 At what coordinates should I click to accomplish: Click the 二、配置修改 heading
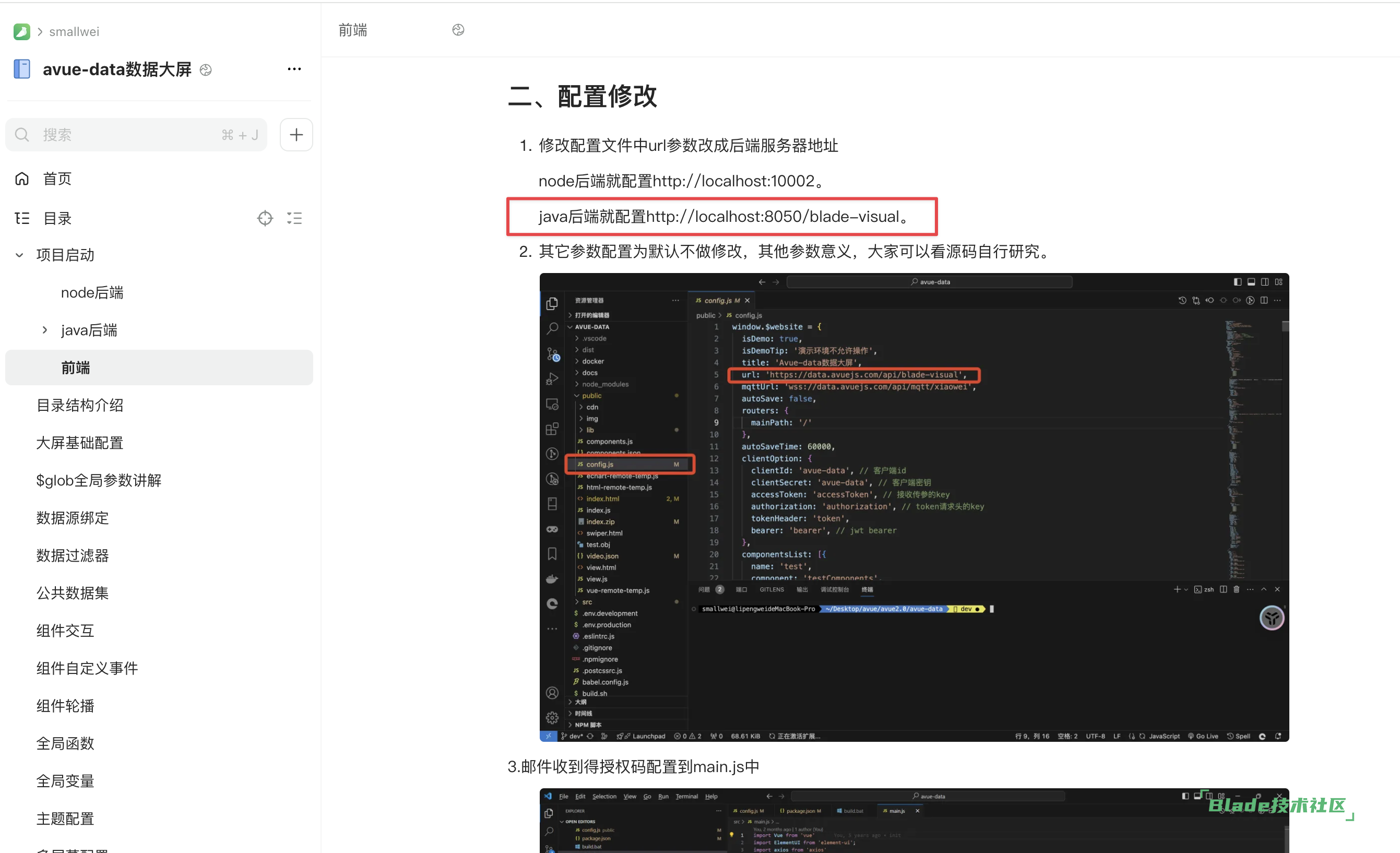pyautogui.click(x=582, y=96)
